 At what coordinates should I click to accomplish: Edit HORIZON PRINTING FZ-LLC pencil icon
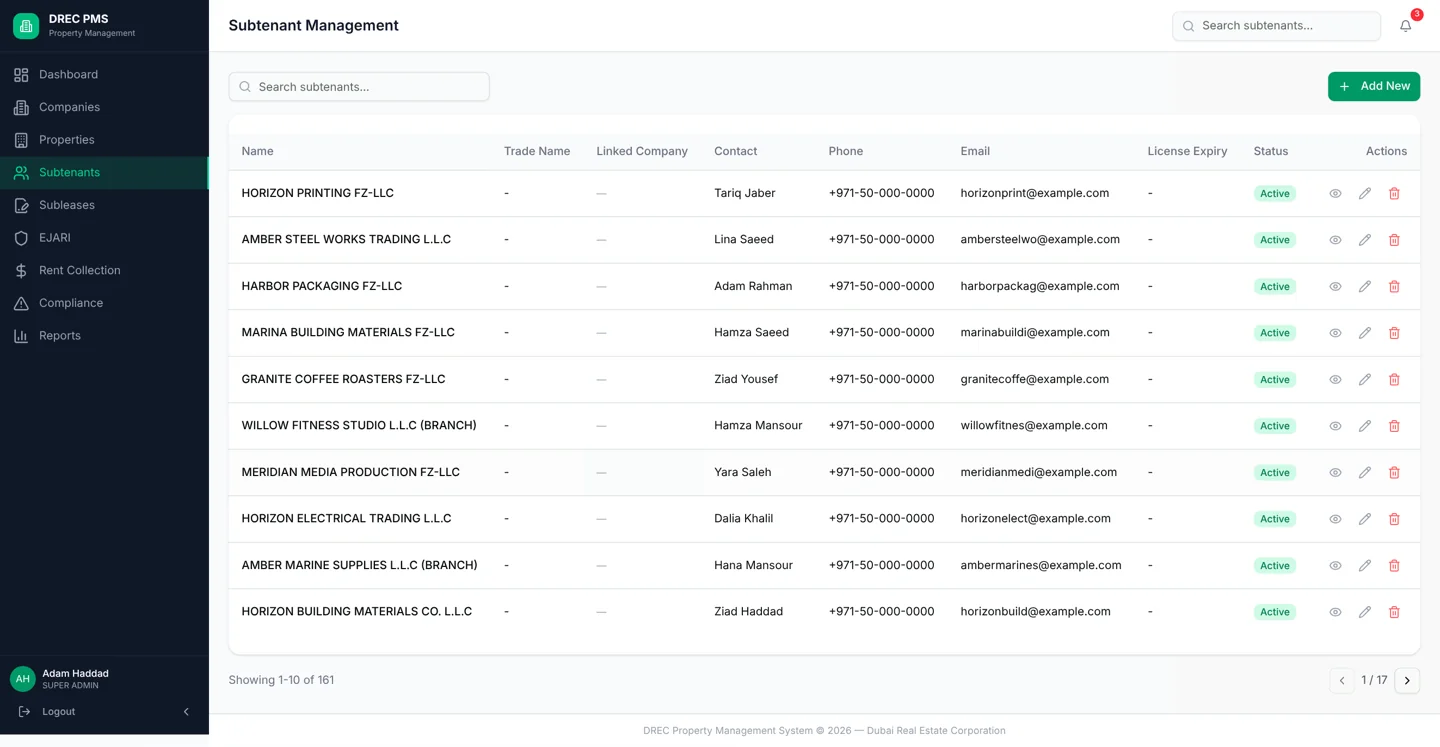coord(1365,194)
